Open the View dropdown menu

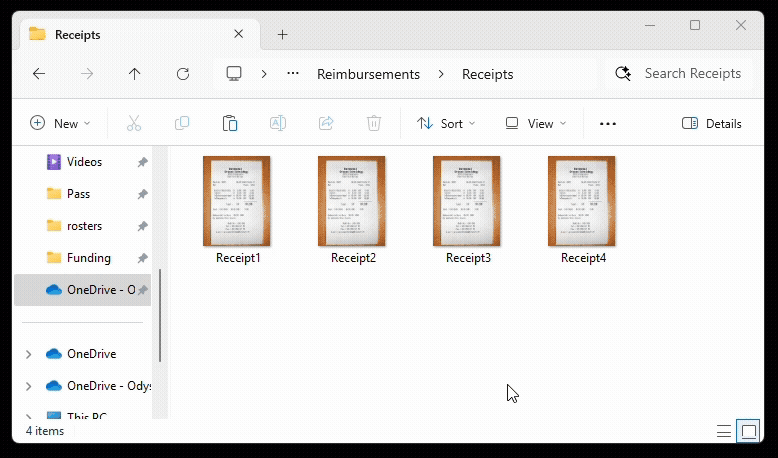(535, 123)
